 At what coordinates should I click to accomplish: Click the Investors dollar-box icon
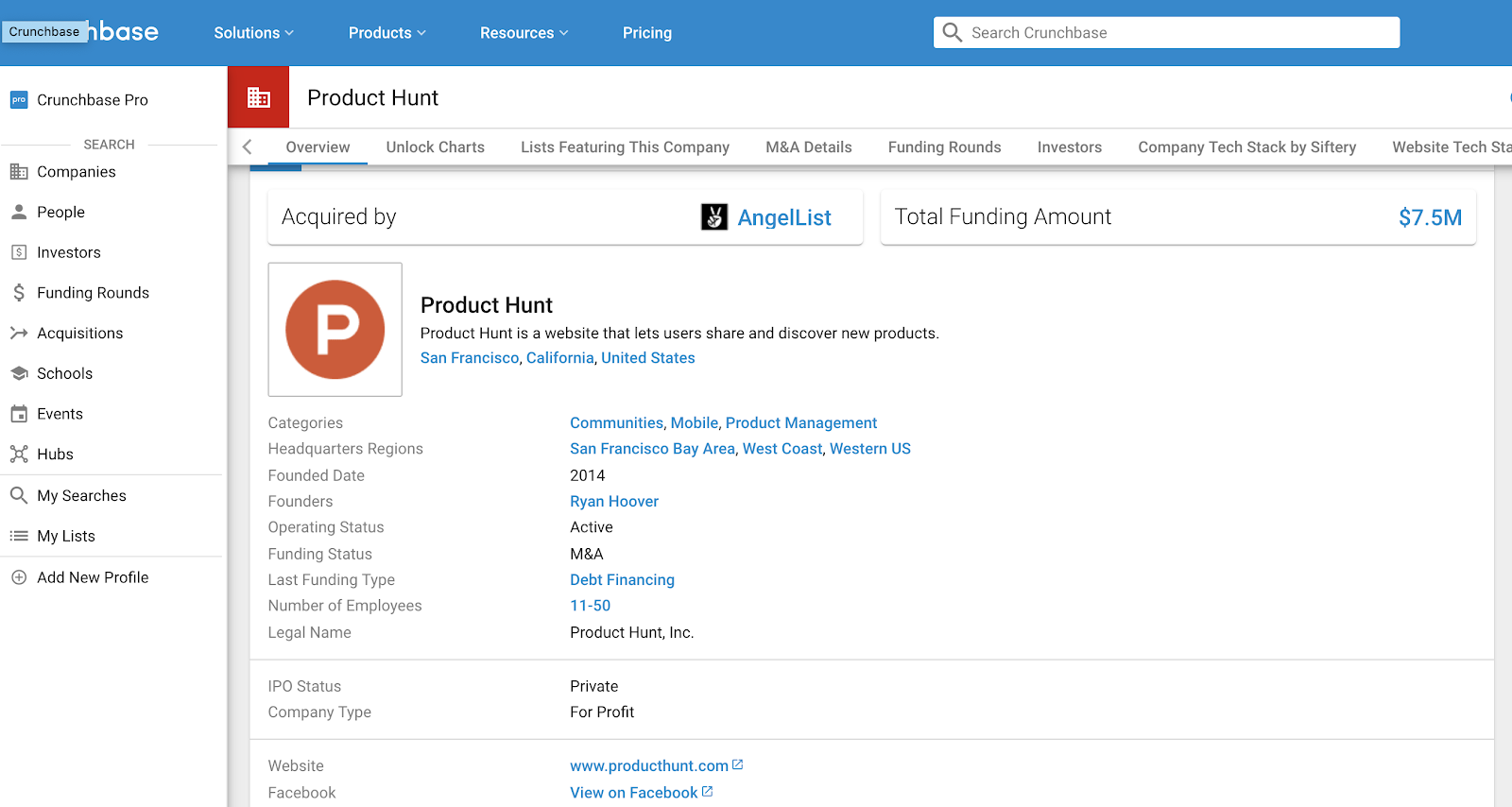point(19,252)
